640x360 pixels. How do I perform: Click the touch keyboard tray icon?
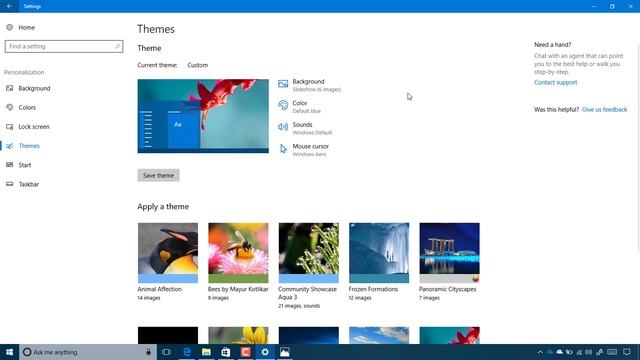coord(612,352)
